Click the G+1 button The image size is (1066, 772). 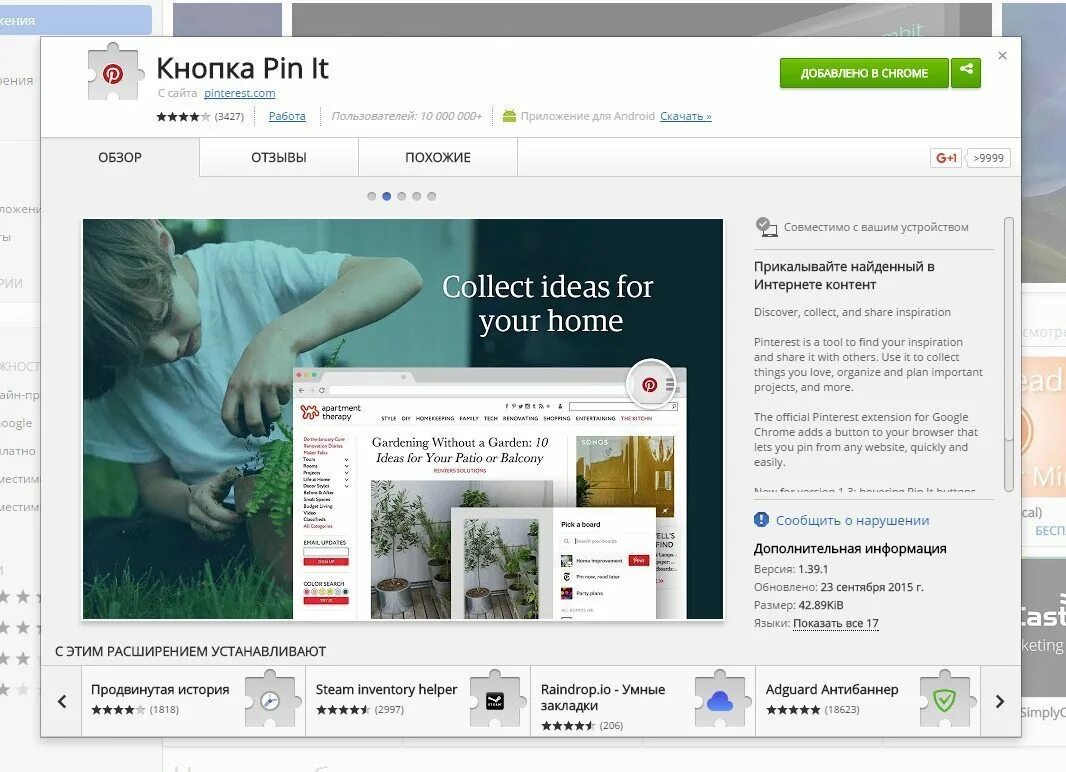(x=946, y=158)
